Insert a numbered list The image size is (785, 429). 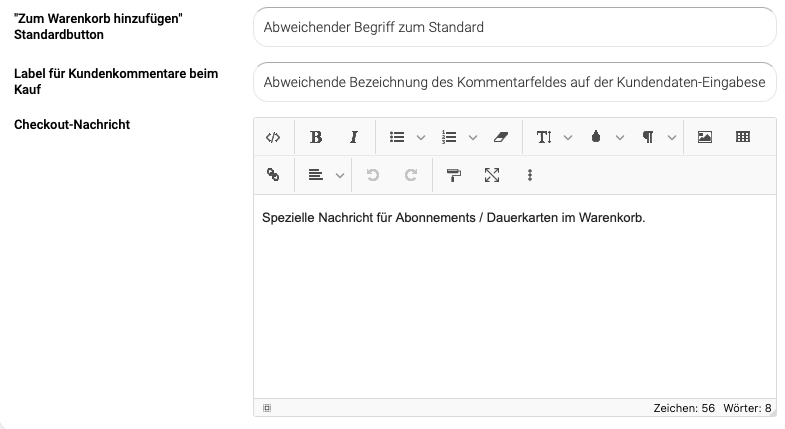point(449,137)
